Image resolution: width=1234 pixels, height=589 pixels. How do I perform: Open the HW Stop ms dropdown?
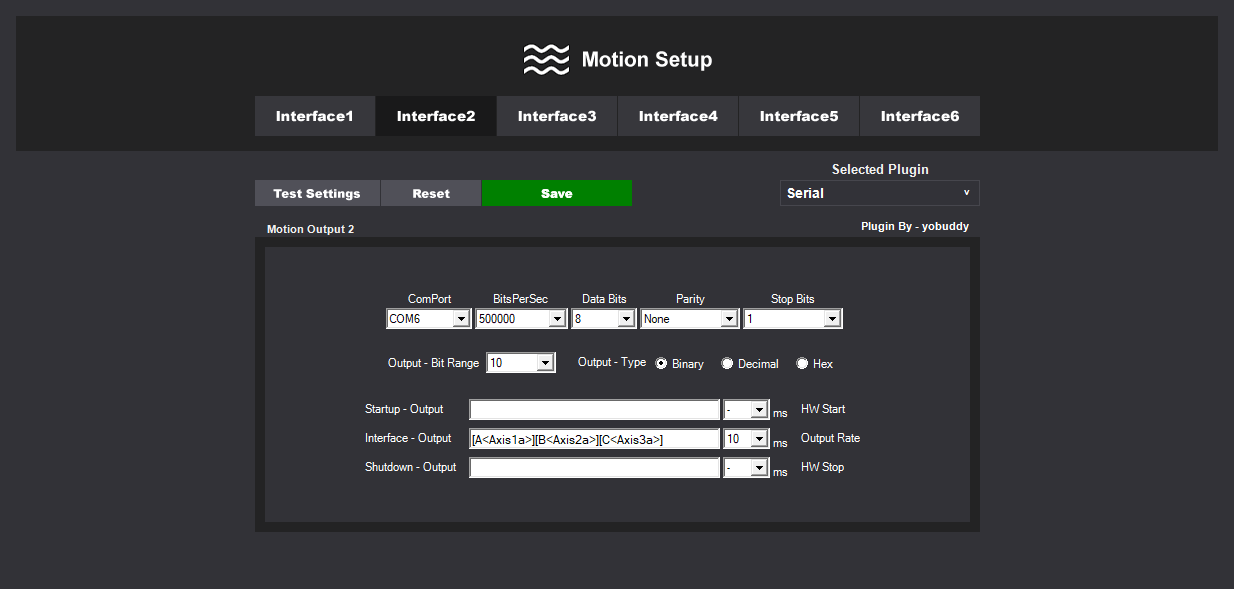759,468
